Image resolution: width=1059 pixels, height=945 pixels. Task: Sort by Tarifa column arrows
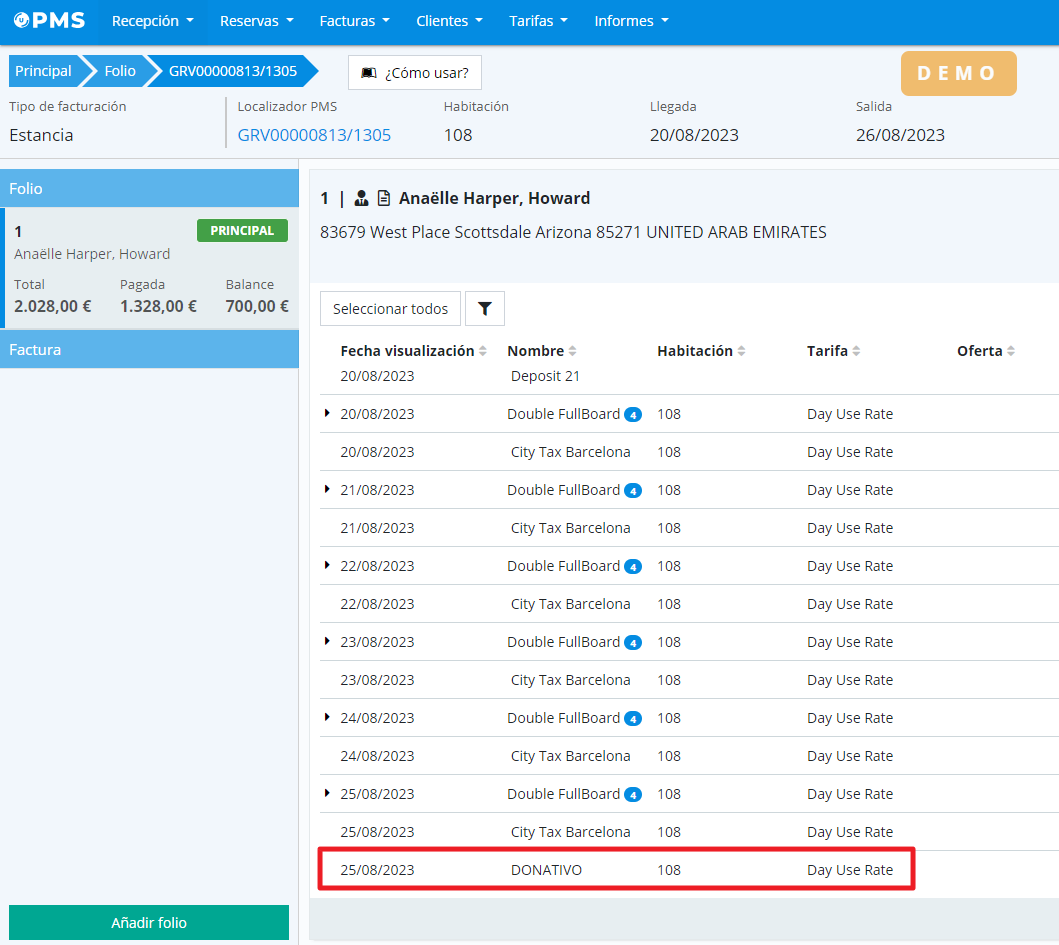click(857, 352)
